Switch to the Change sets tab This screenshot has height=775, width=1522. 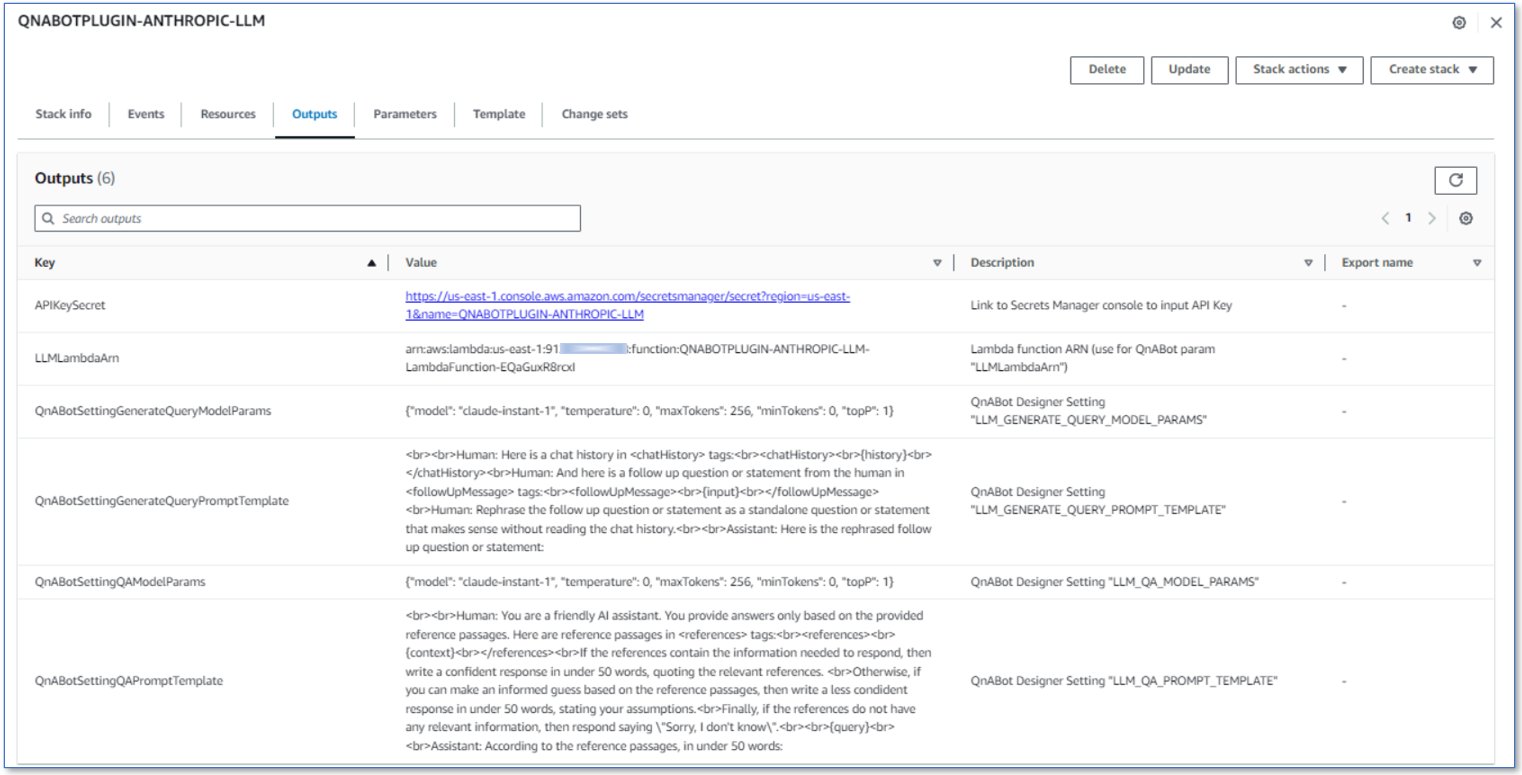pos(595,114)
